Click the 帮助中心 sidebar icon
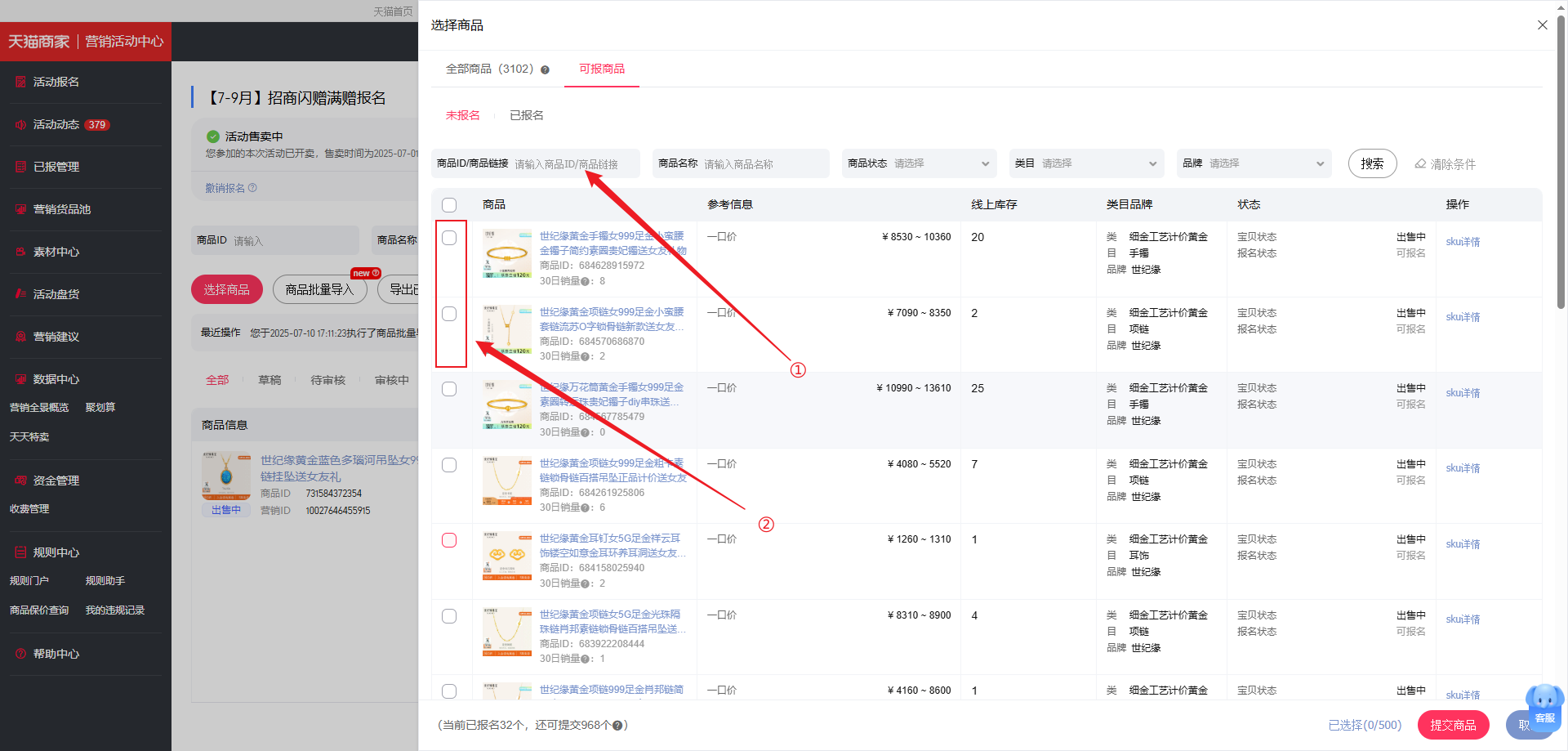Viewport: 1568px width, 751px height. (21, 654)
